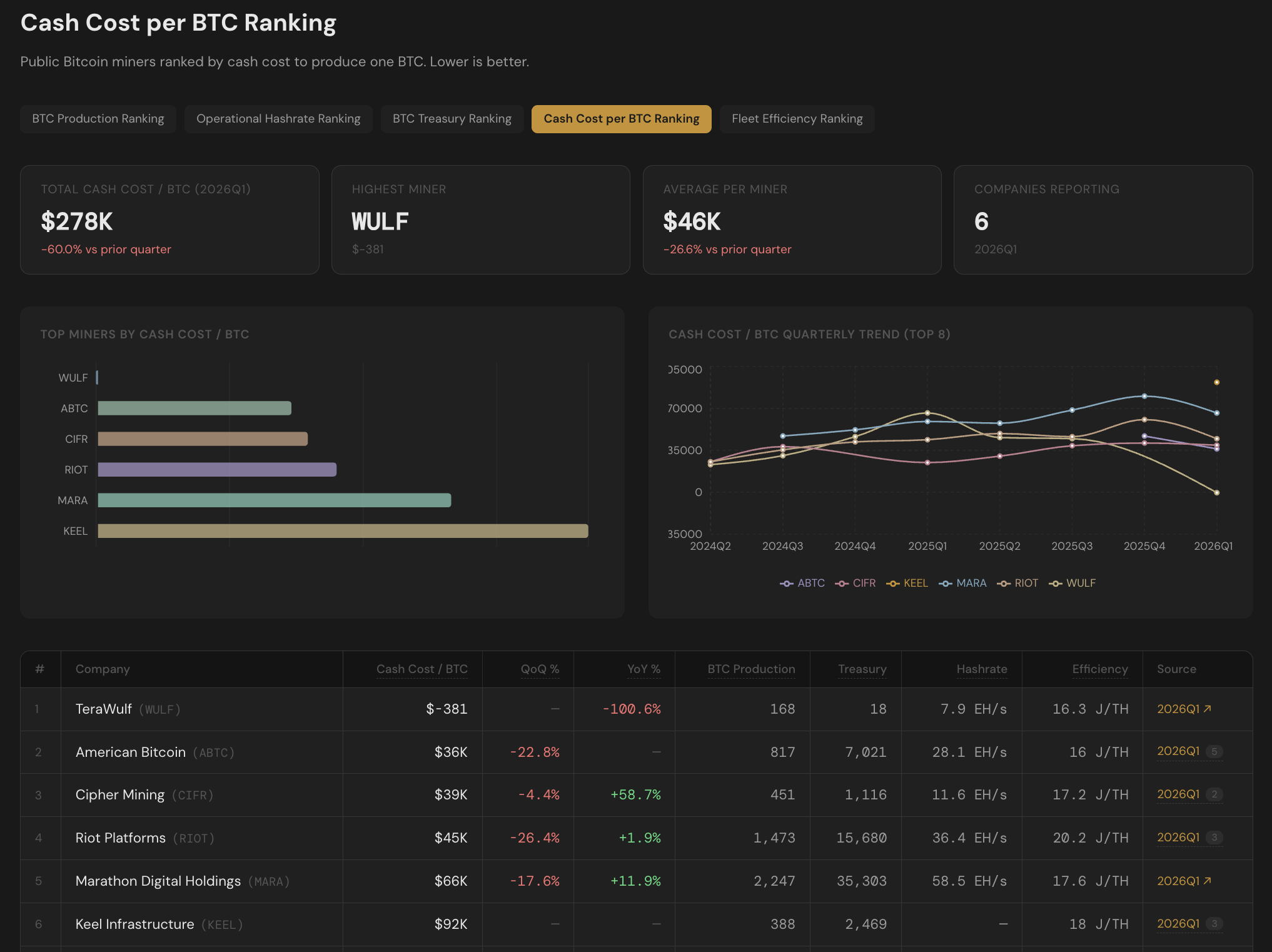Sort table by Cash Cost / BTC column
The width and height of the screenshot is (1272, 952).
pyautogui.click(x=422, y=669)
